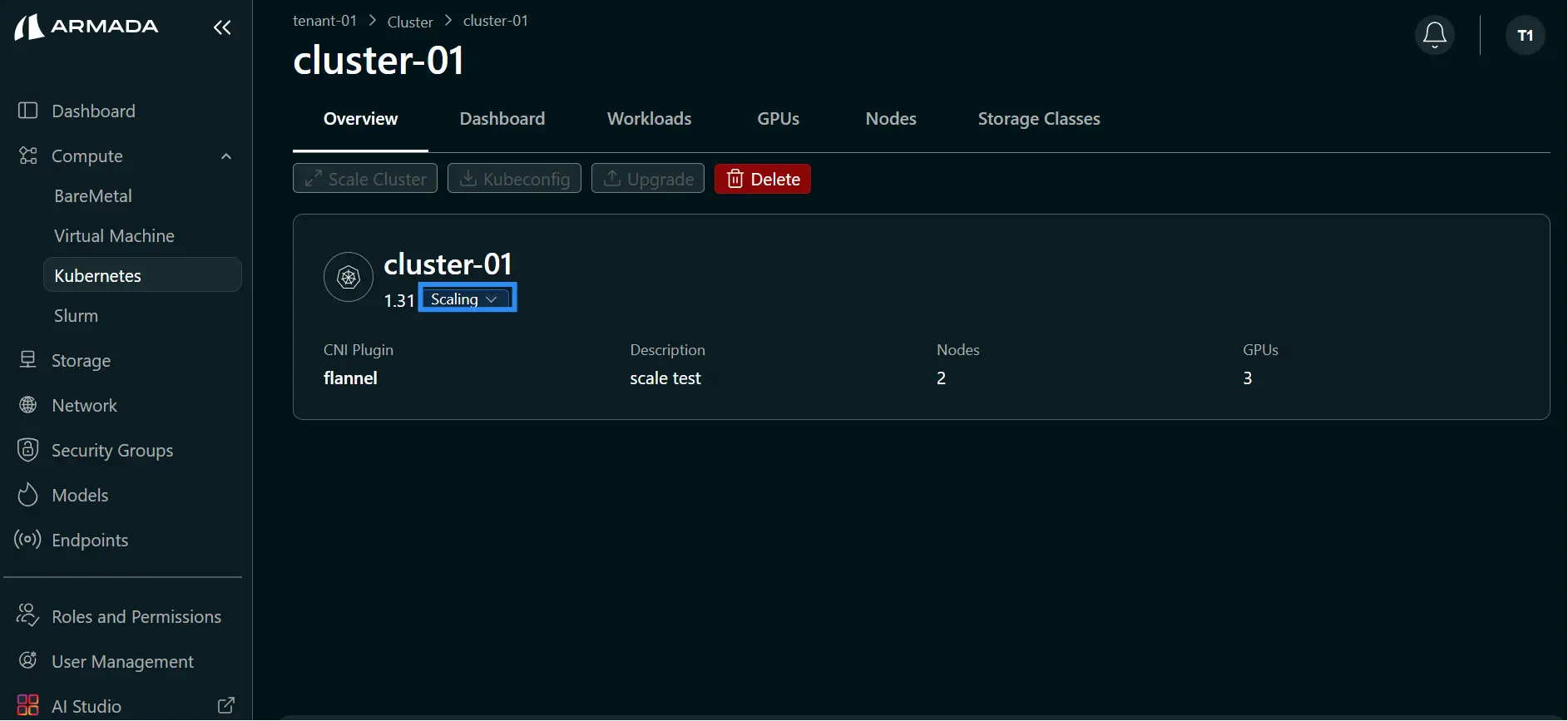Switch to the Overview tab

tap(361, 119)
